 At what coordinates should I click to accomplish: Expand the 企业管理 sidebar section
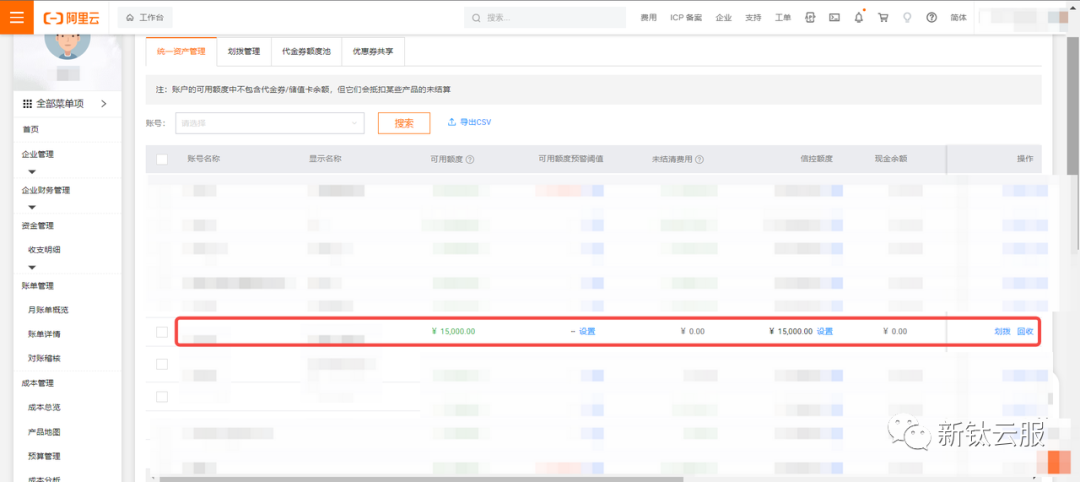(x=32, y=171)
